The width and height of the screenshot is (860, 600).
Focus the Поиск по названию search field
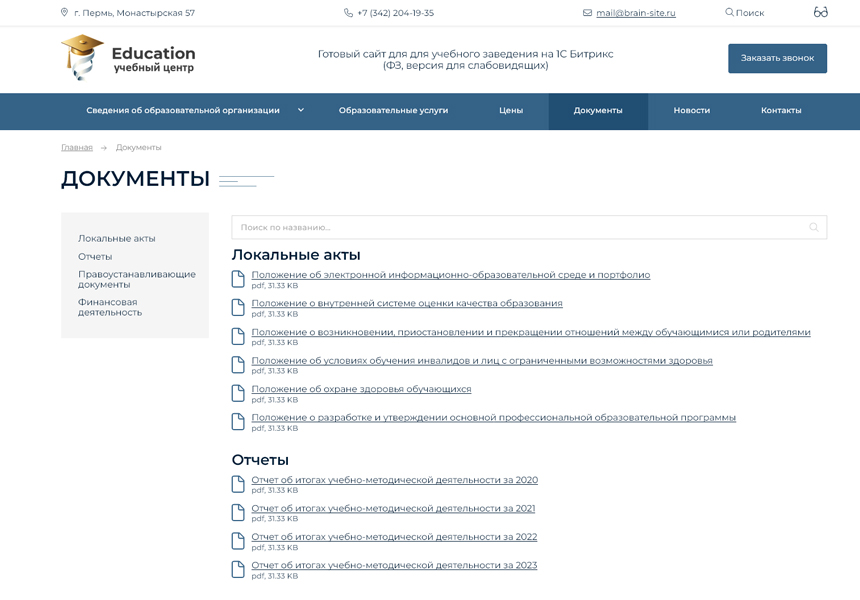[520, 227]
